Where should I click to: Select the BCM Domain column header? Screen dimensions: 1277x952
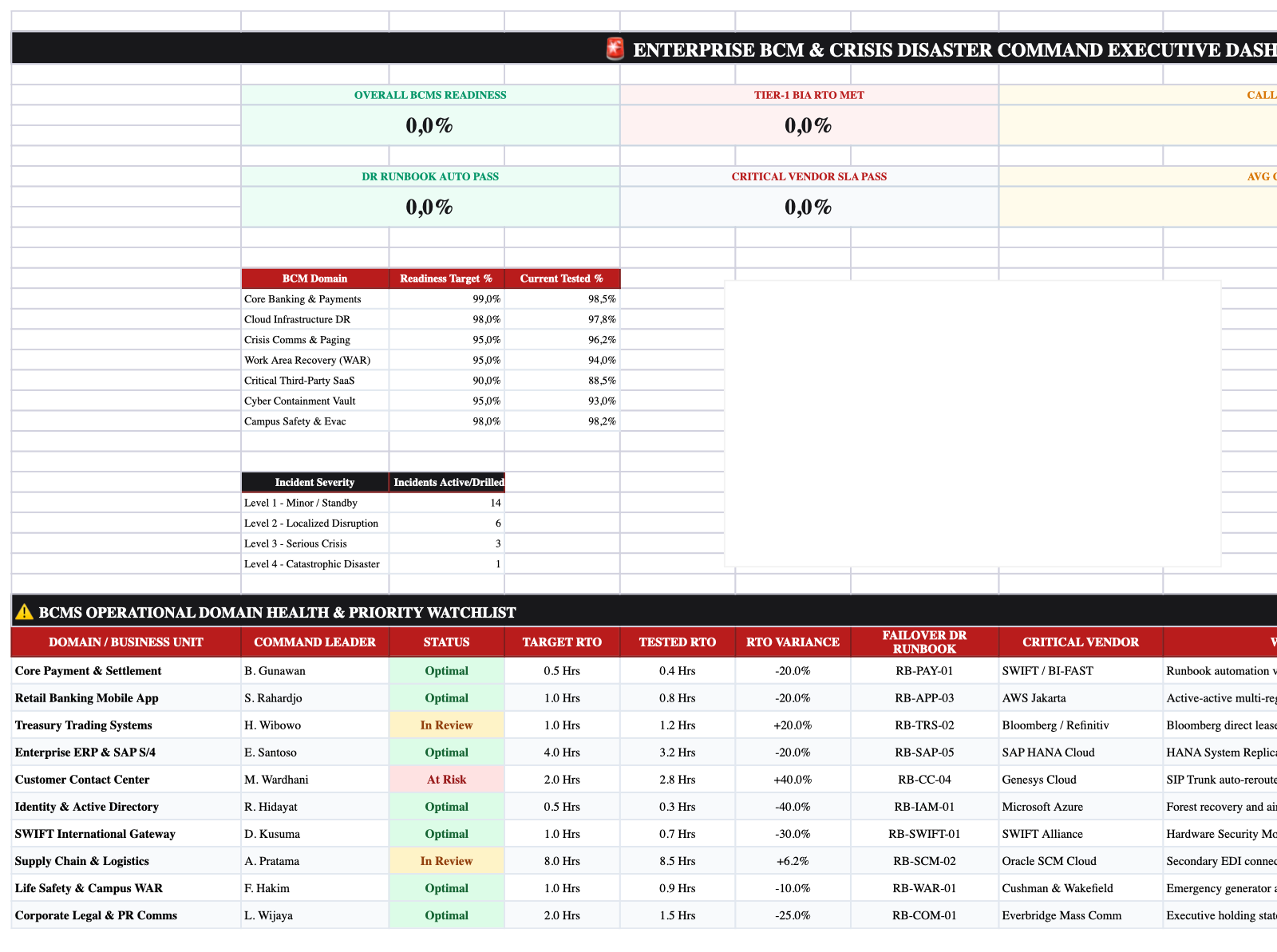click(314, 278)
